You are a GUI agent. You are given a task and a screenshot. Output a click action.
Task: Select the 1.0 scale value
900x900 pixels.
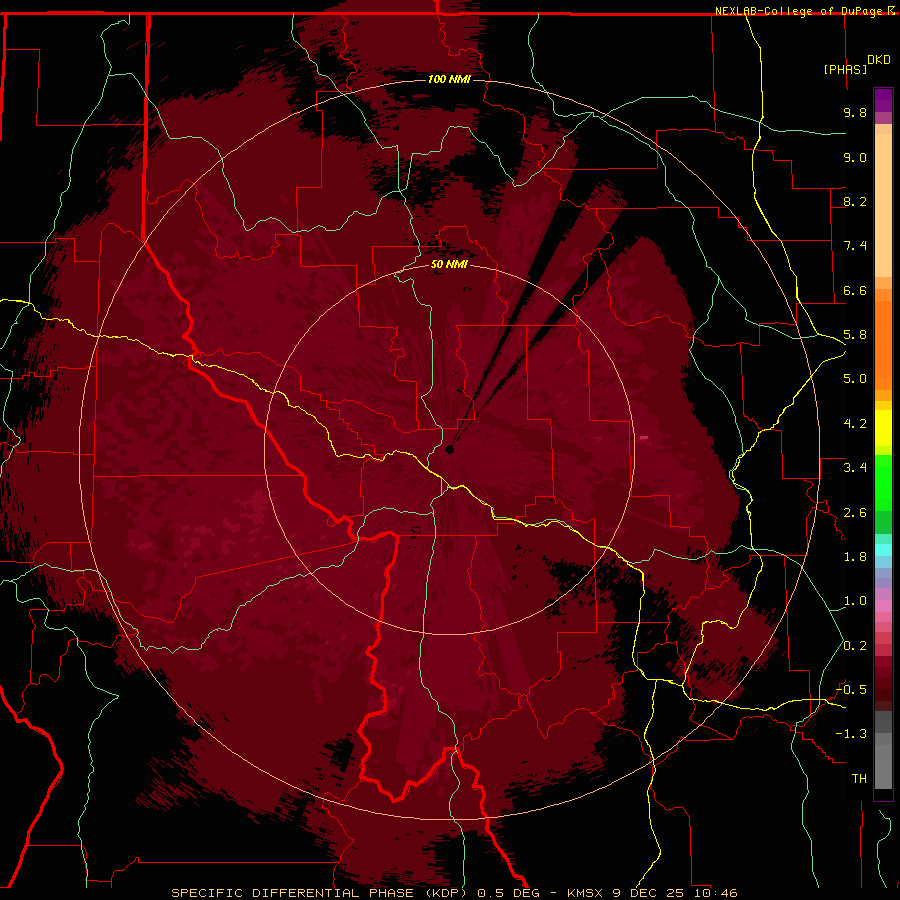coord(855,601)
